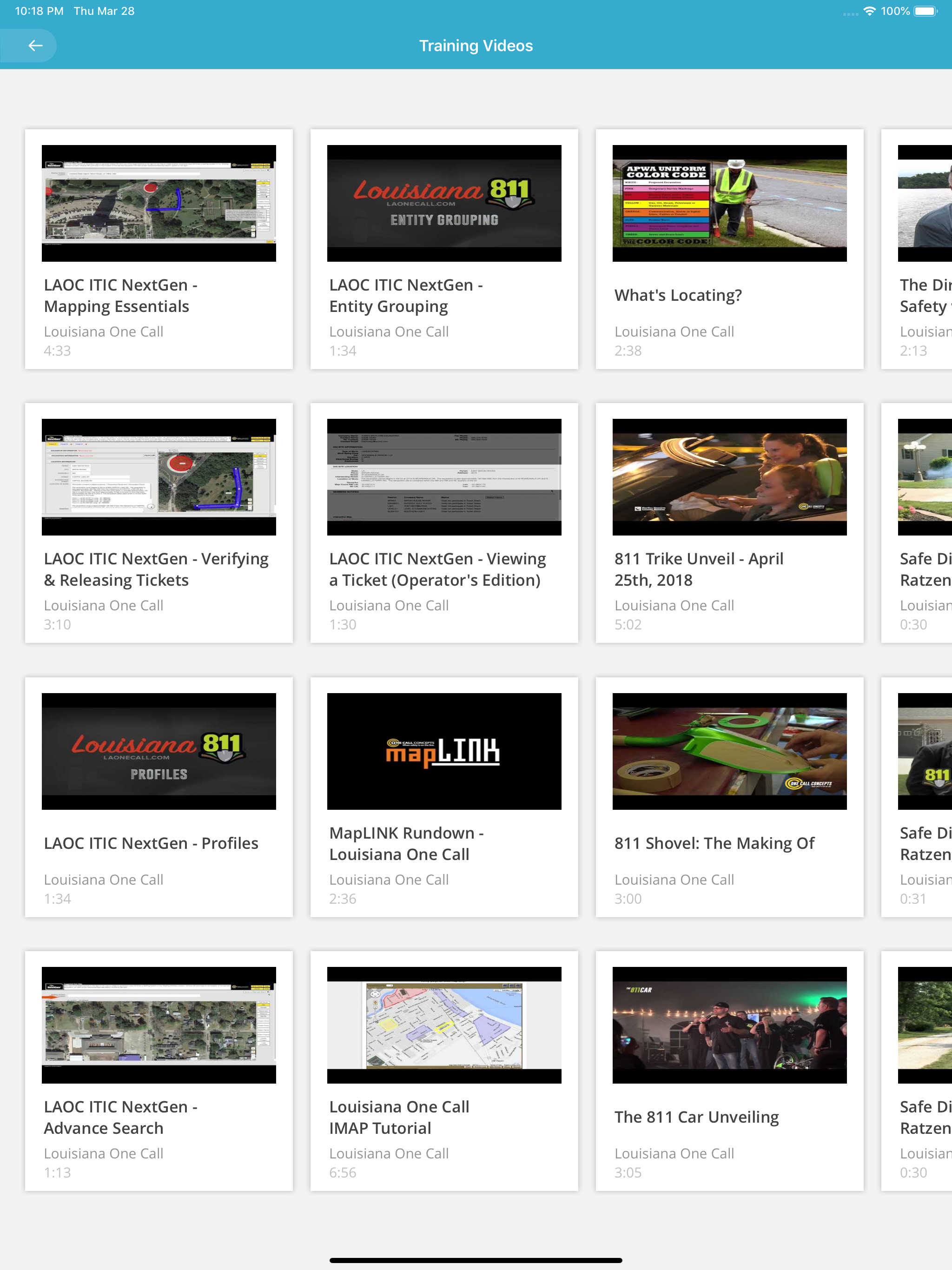Open the Mapping Essentials video thumbnail

pyautogui.click(x=159, y=203)
